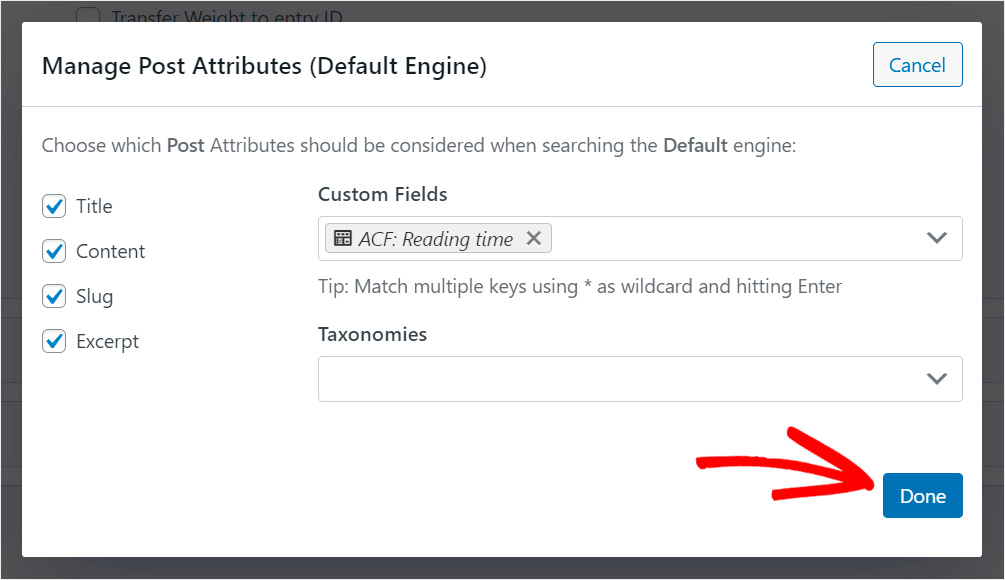Uncheck the Excerpt checkbox
1005x580 pixels.
(54, 341)
